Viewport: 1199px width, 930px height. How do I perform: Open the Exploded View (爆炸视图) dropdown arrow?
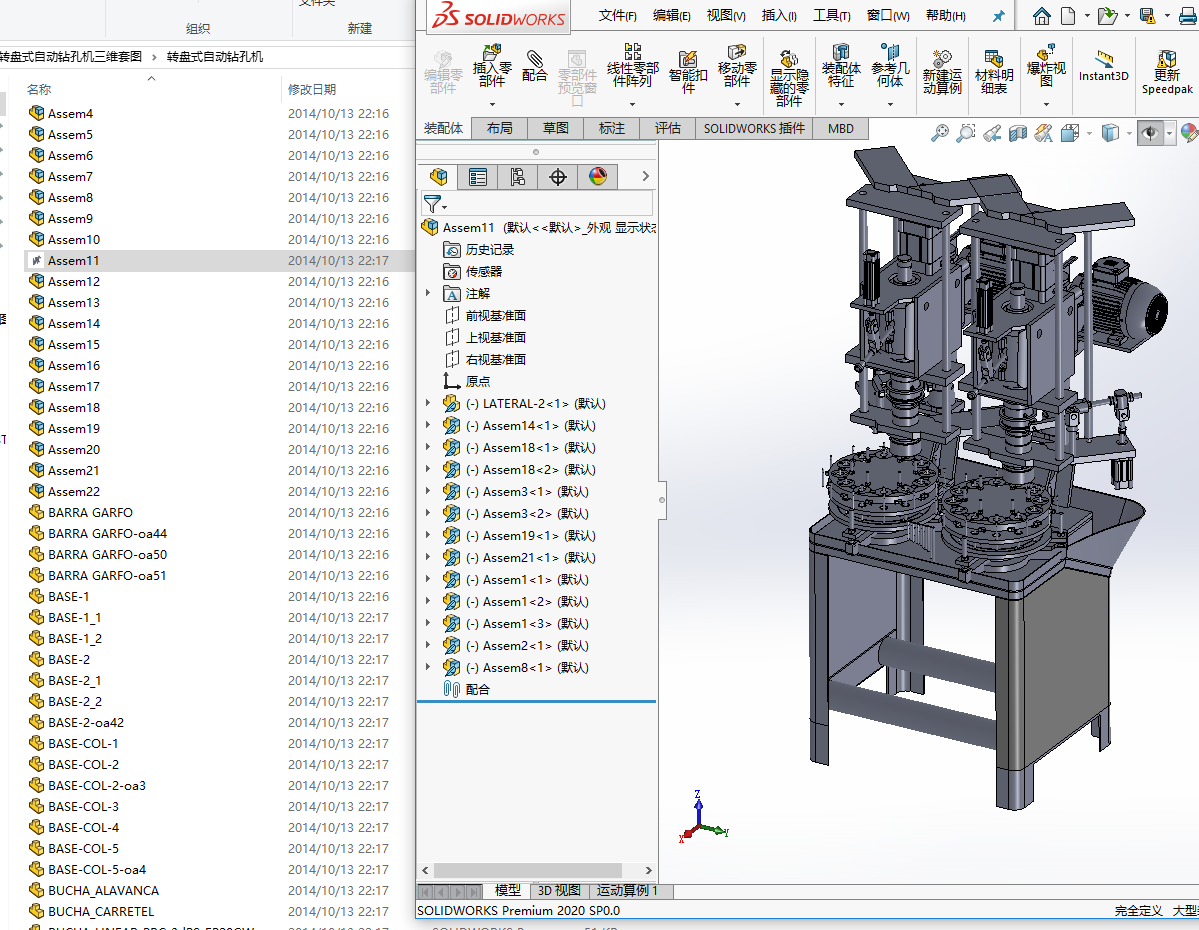[1046, 103]
